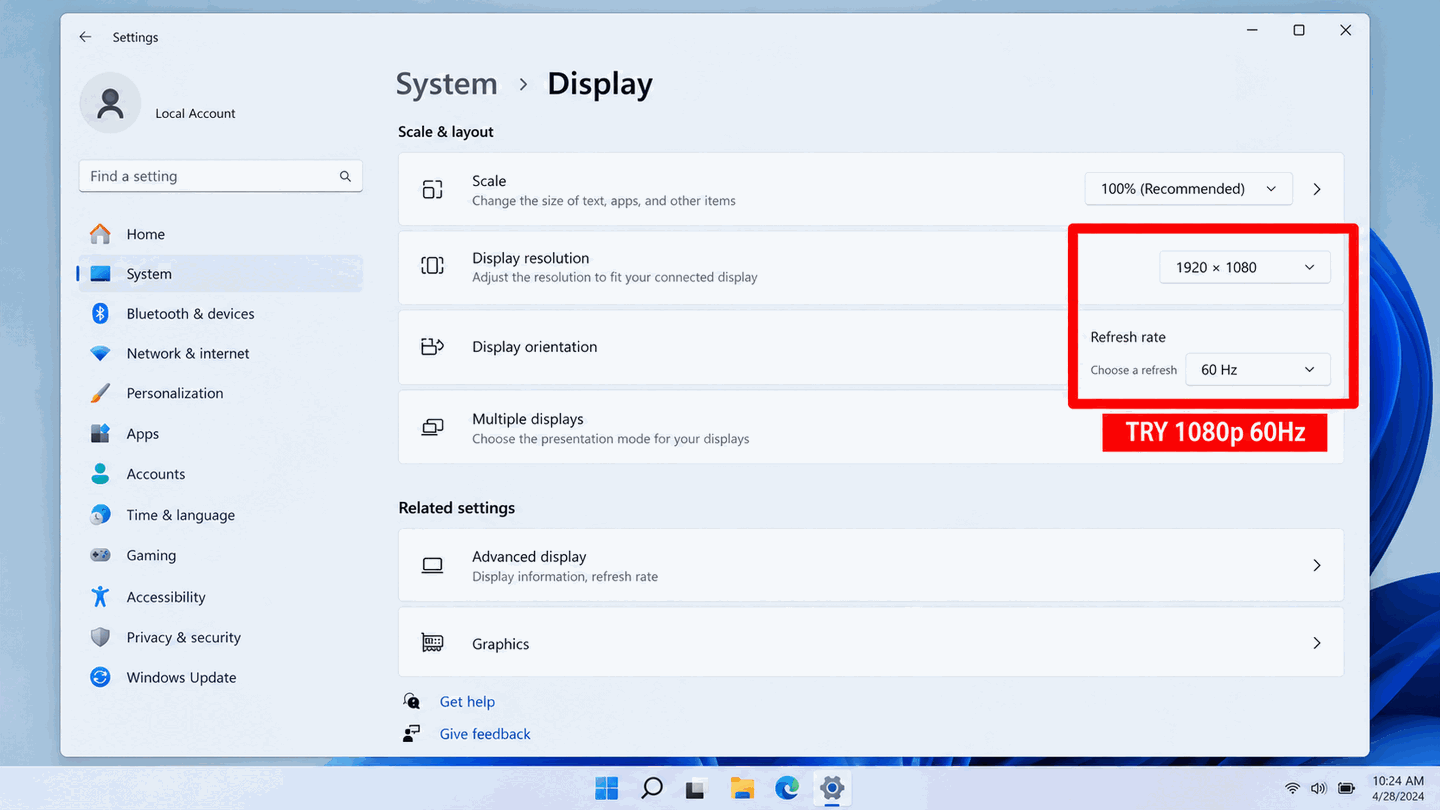
Task: Click the Get help link
Action: (x=467, y=702)
